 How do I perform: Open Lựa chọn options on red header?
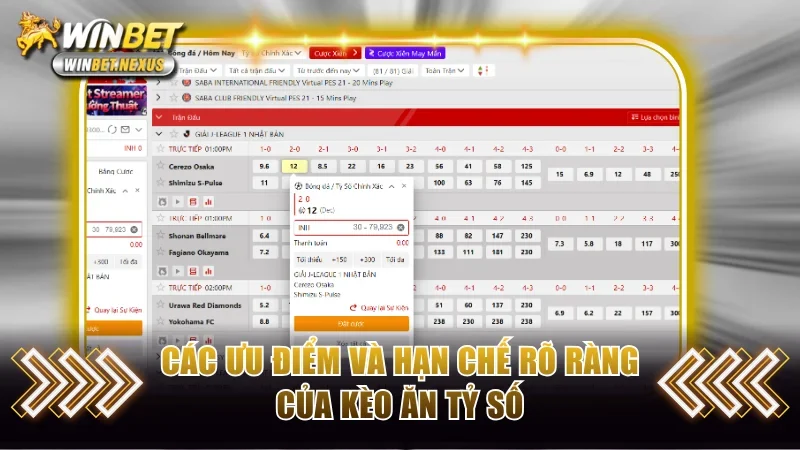click(x=655, y=117)
